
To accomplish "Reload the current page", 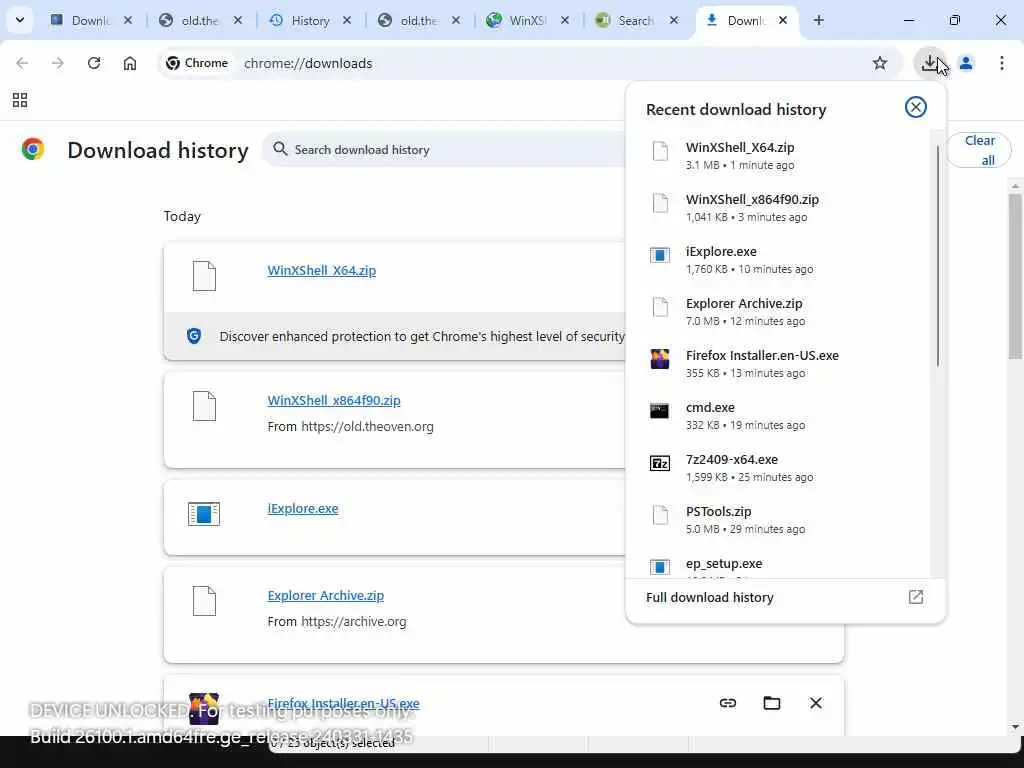I will [94, 63].
